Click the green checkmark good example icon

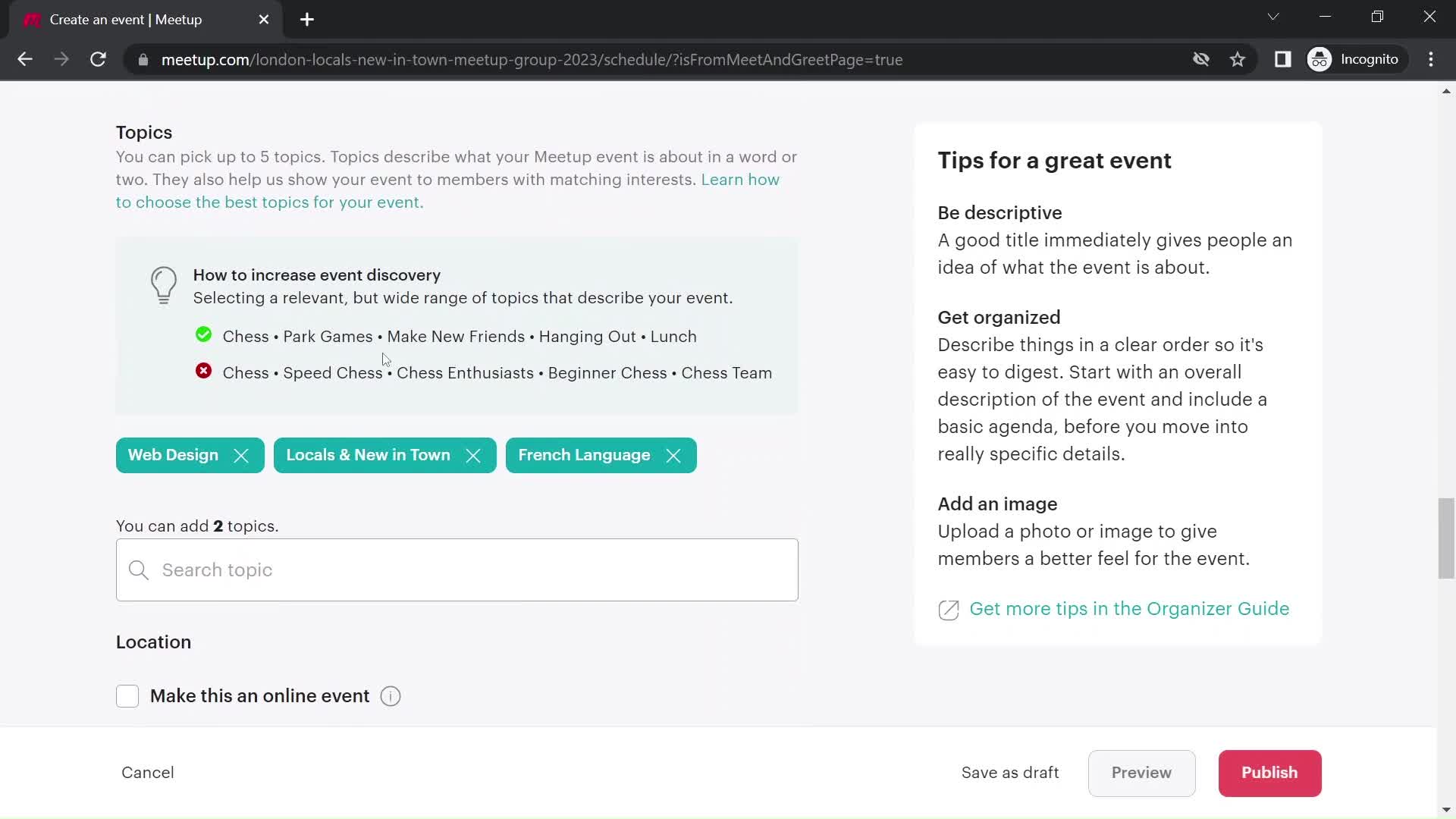[x=203, y=335]
